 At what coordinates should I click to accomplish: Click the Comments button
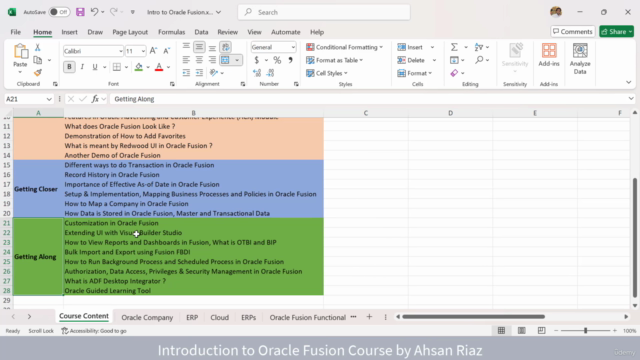pyautogui.click(x=573, y=31)
